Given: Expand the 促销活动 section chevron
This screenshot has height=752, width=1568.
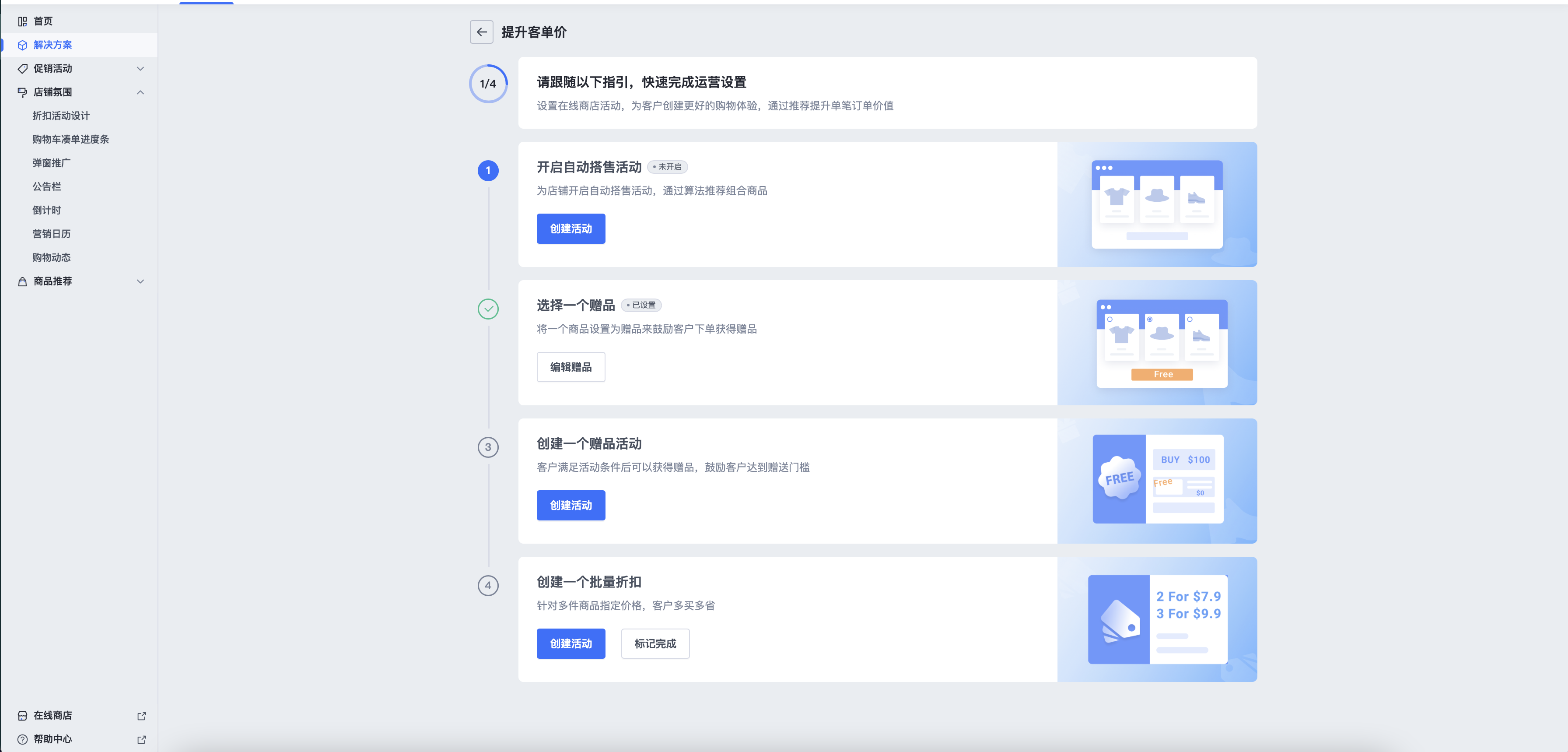Looking at the screenshot, I should [x=140, y=68].
